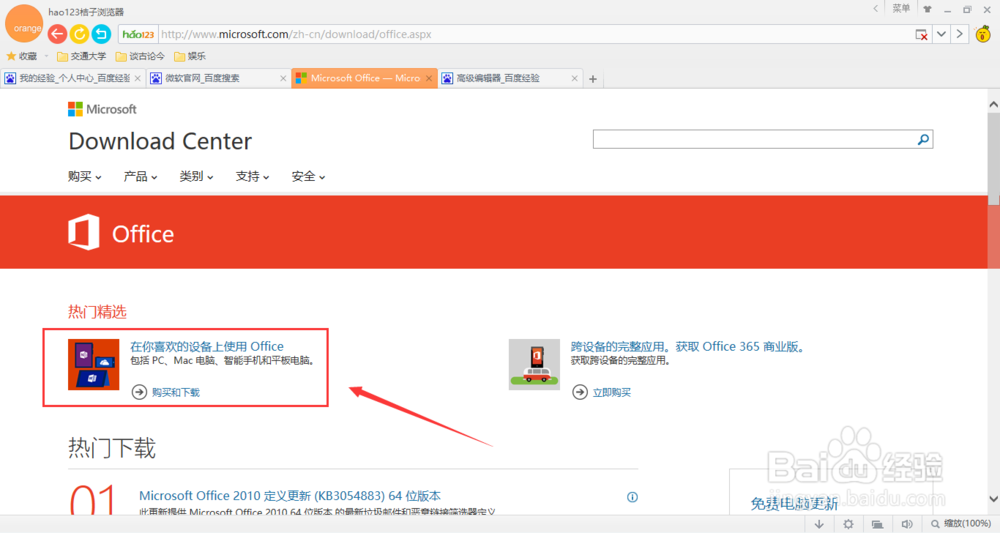This screenshot has width=1000, height=533.
Task: Click the orange browser logo avatar
Action: click(24, 24)
